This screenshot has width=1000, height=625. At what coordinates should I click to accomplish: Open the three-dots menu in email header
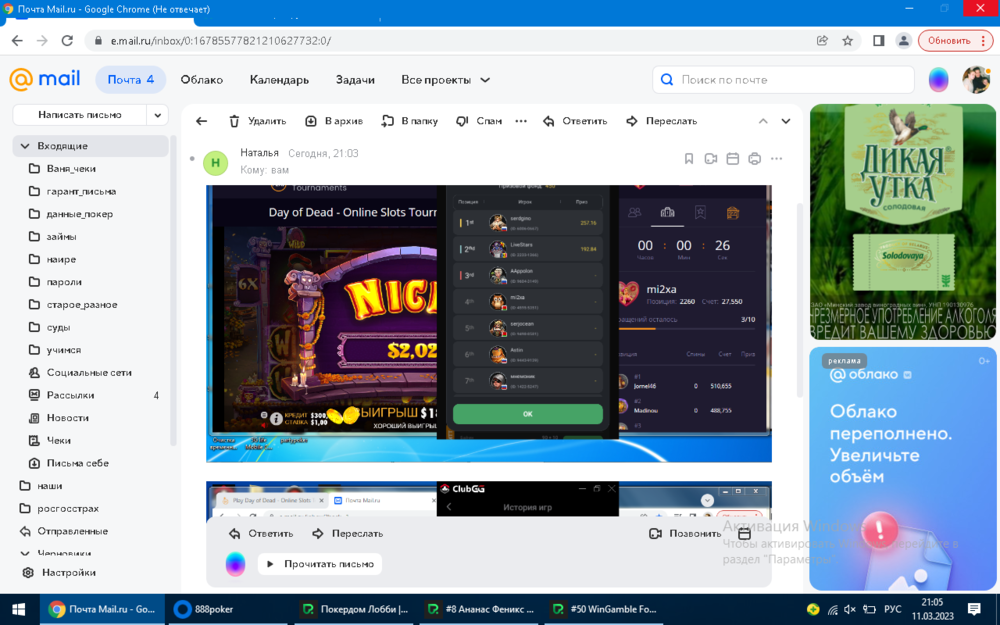[776, 158]
